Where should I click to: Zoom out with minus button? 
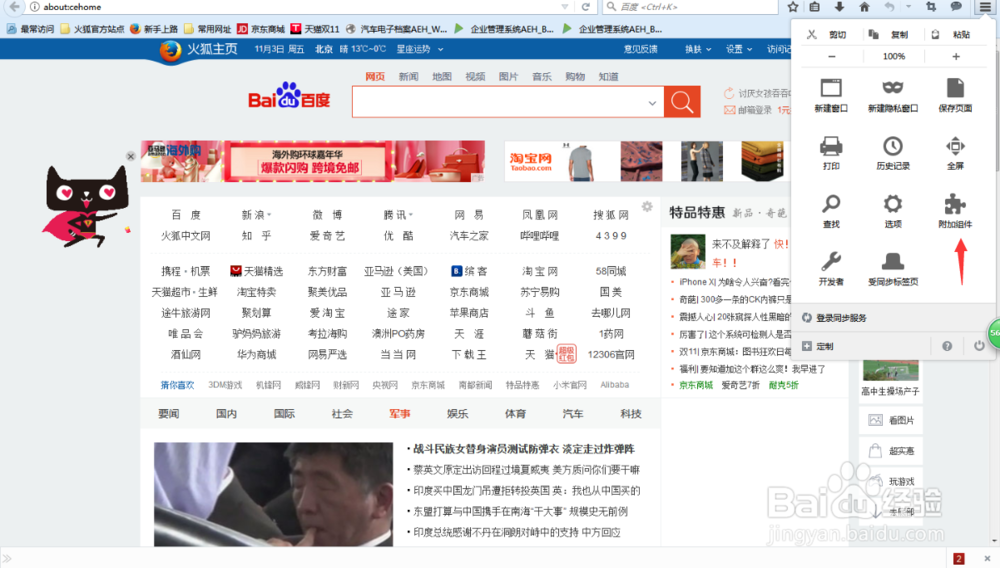coord(832,57)
